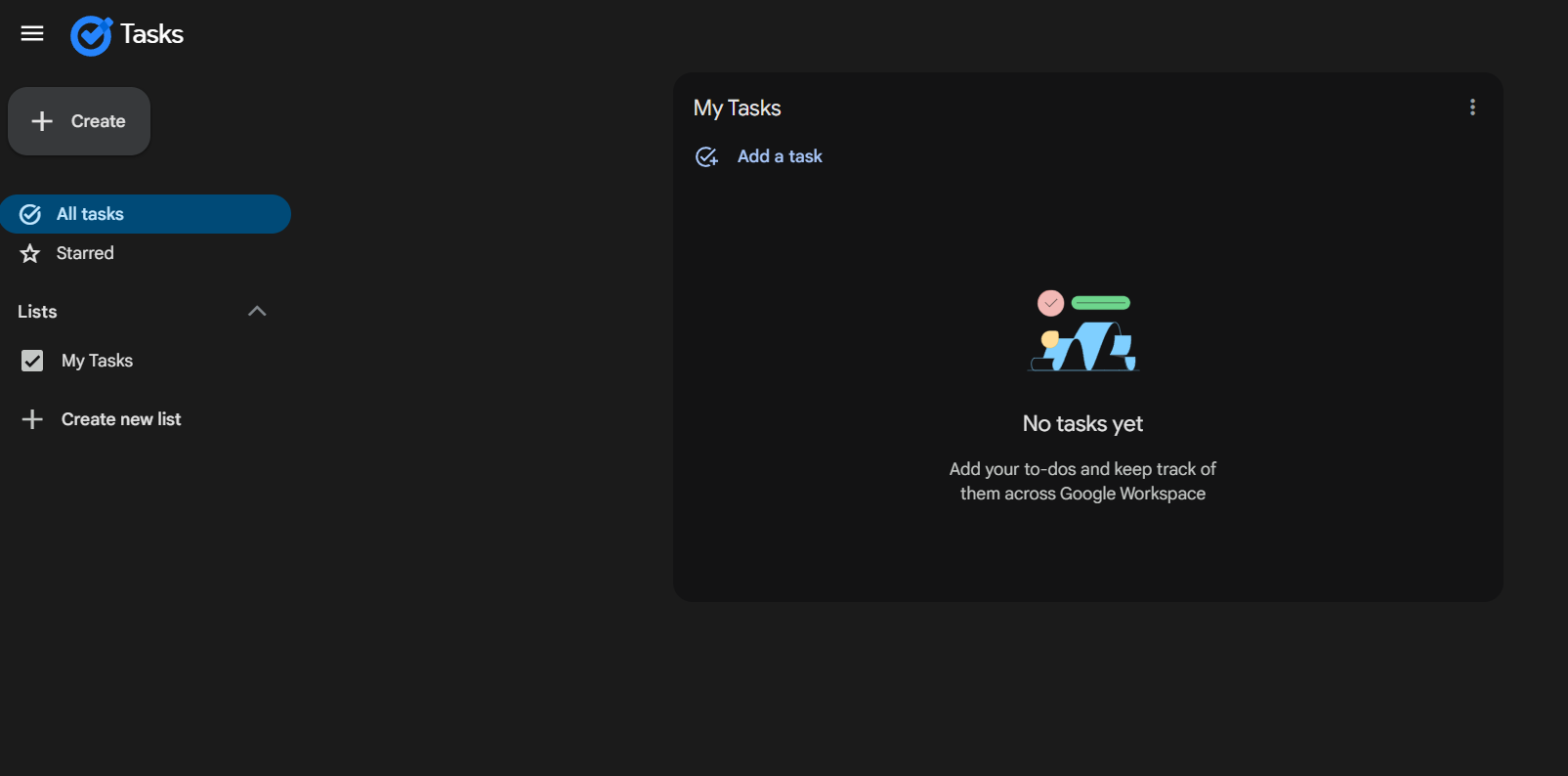Image resolution: width=1568 pixels, height=776 pixels.
Task: Open the My Tasks list options menu
Action: click(x=1472, y=108)
